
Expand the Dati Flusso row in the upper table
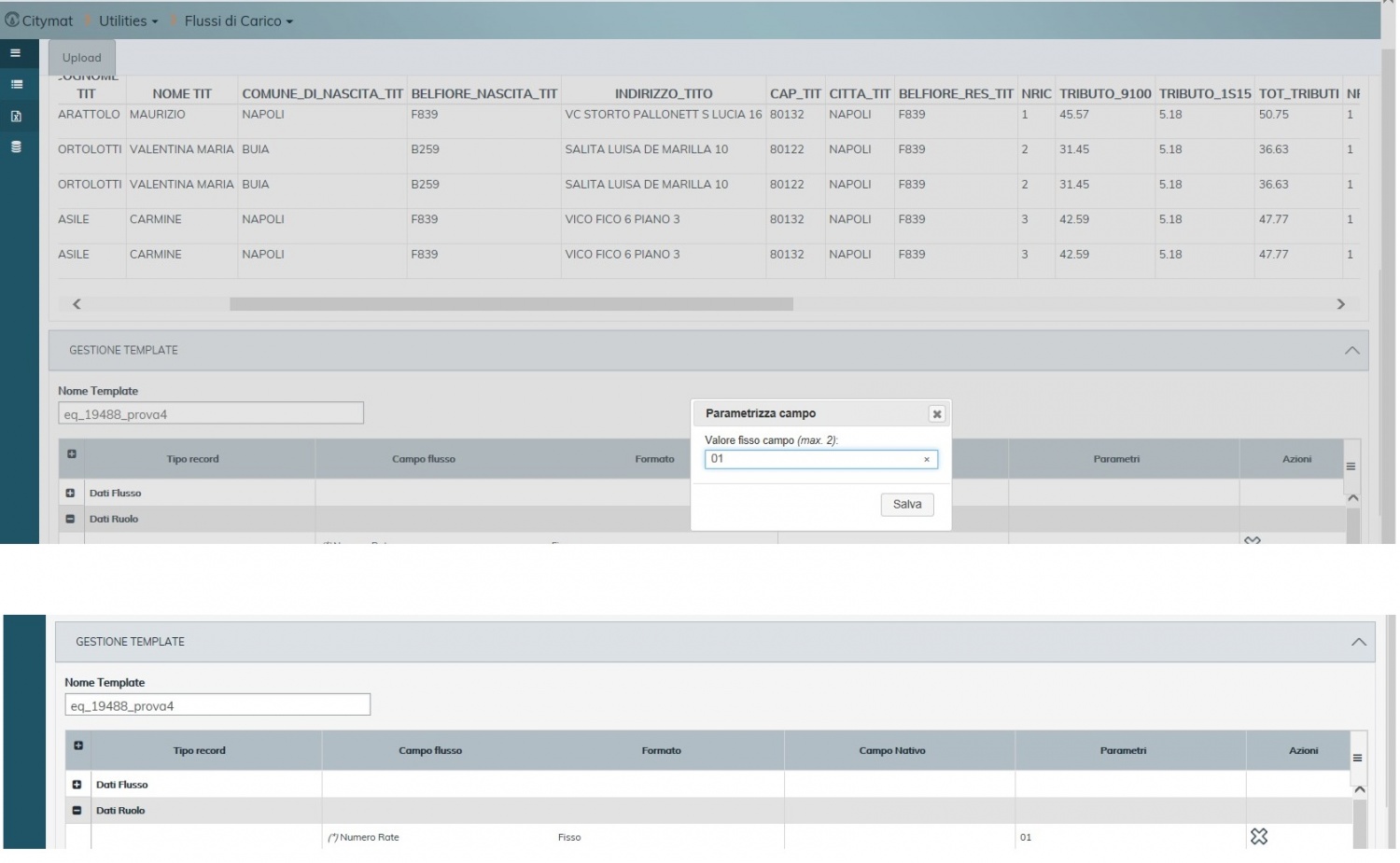70,493
